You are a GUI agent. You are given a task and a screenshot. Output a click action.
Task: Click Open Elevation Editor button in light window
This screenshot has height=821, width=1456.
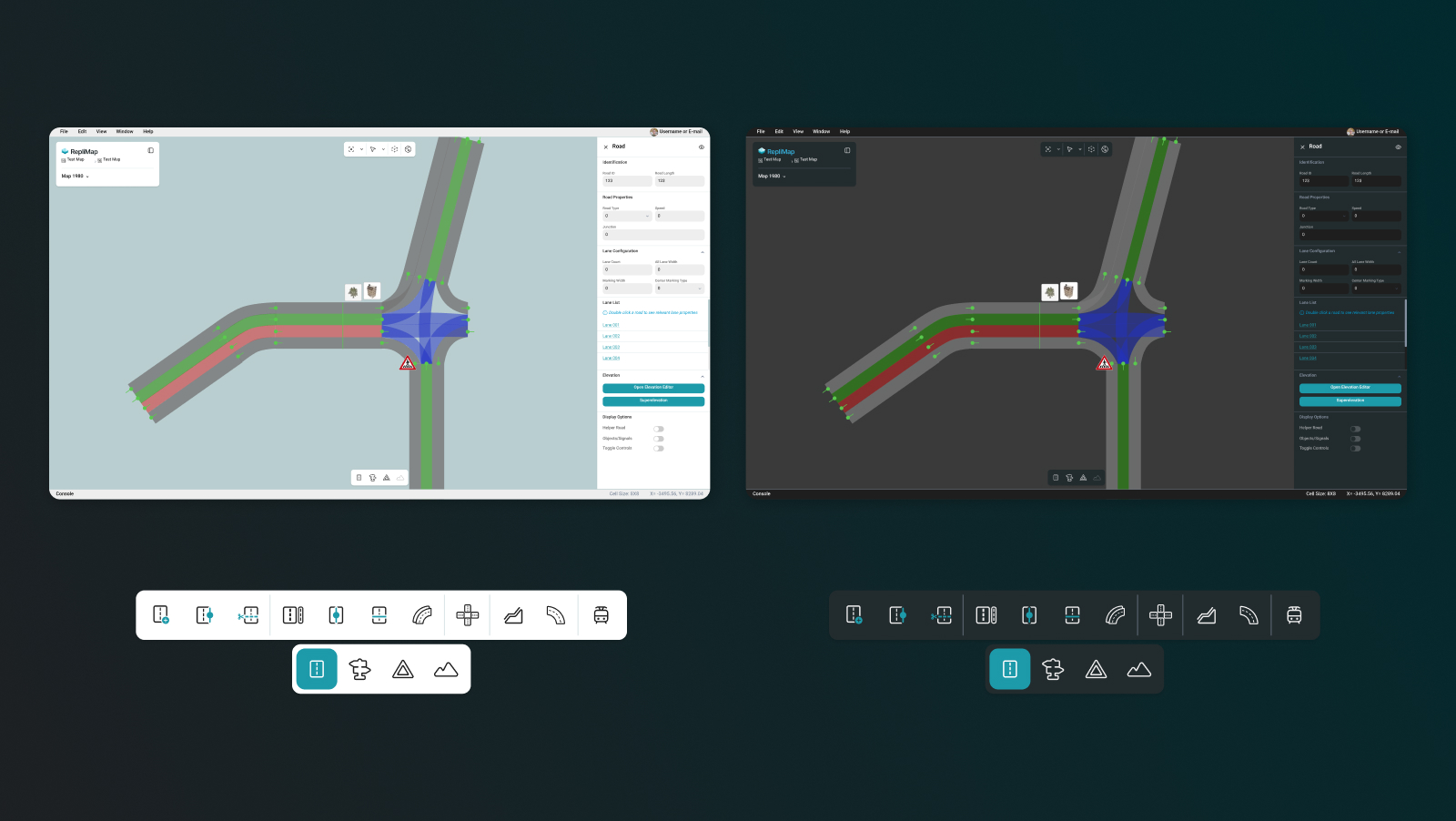tap(653, 388)
